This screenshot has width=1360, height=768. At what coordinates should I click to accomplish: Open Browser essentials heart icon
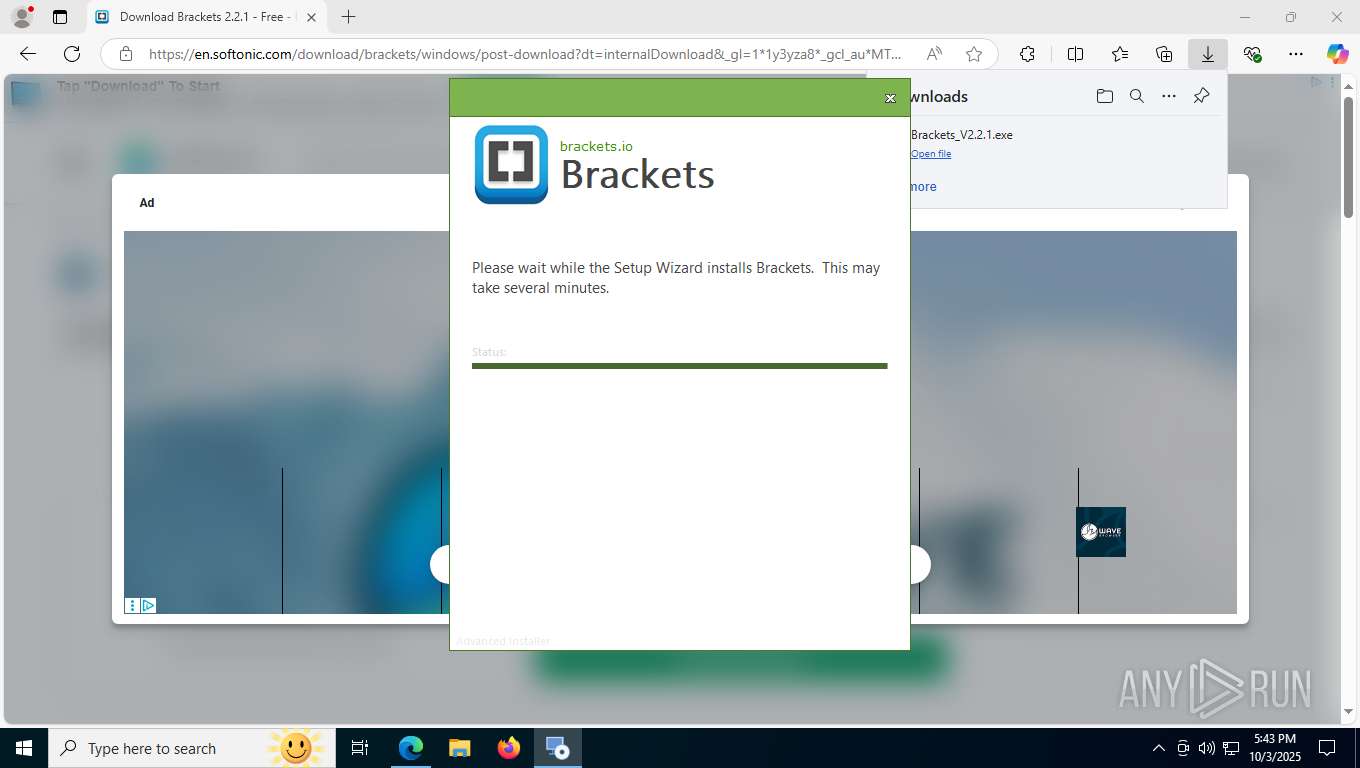pyautogui.click(x=1252, y=54)
